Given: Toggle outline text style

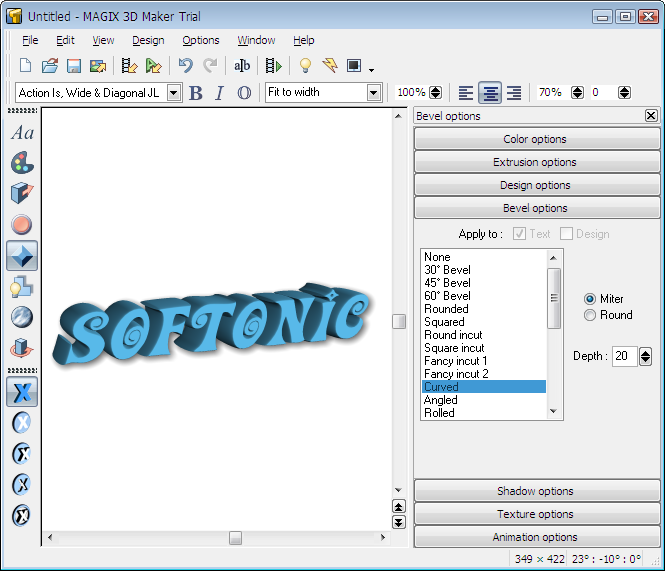Looking at the screenshot, I should tap(244, 92).
